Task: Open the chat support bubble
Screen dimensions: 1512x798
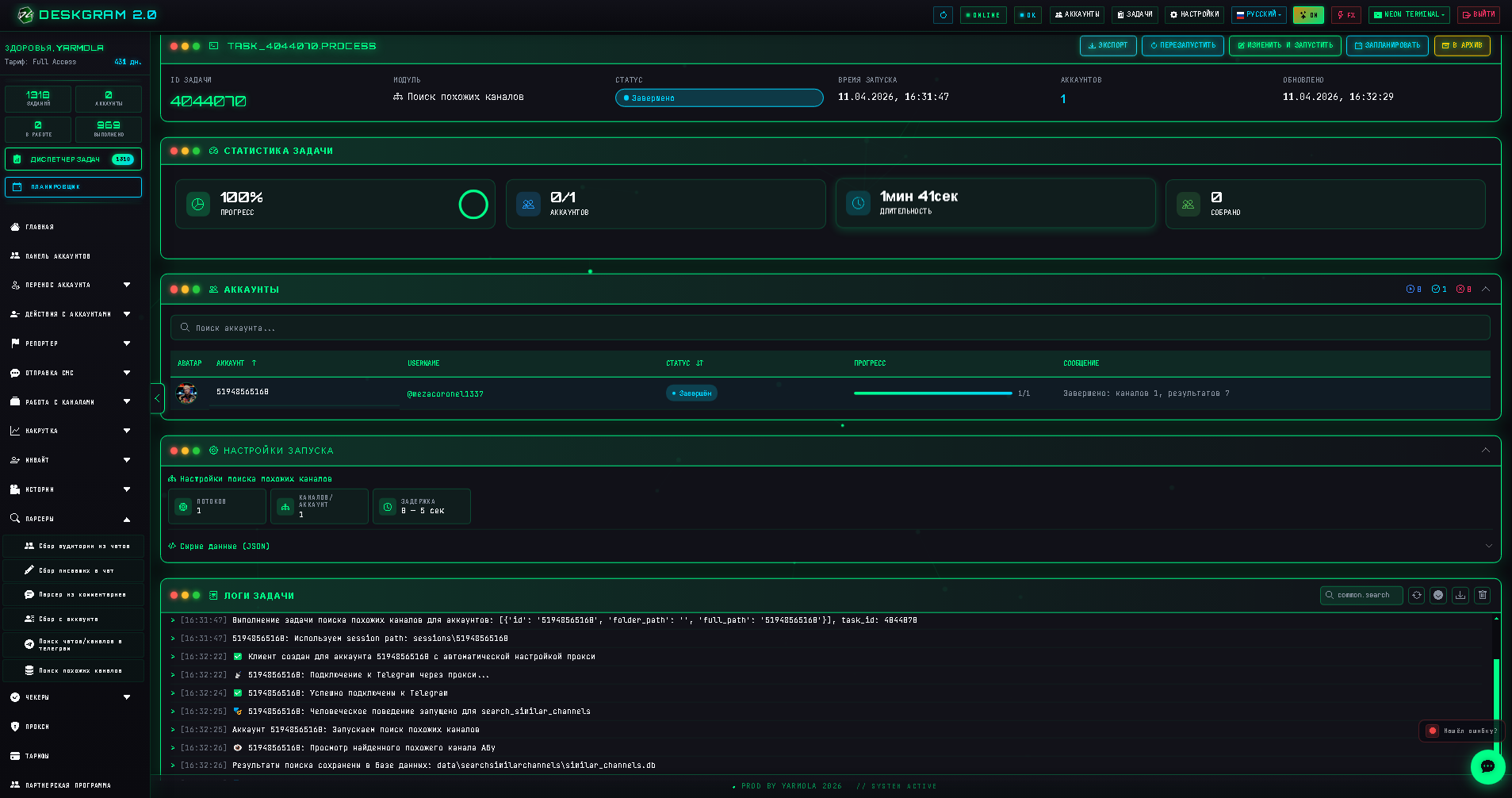Action: [x=1487, y=766]
